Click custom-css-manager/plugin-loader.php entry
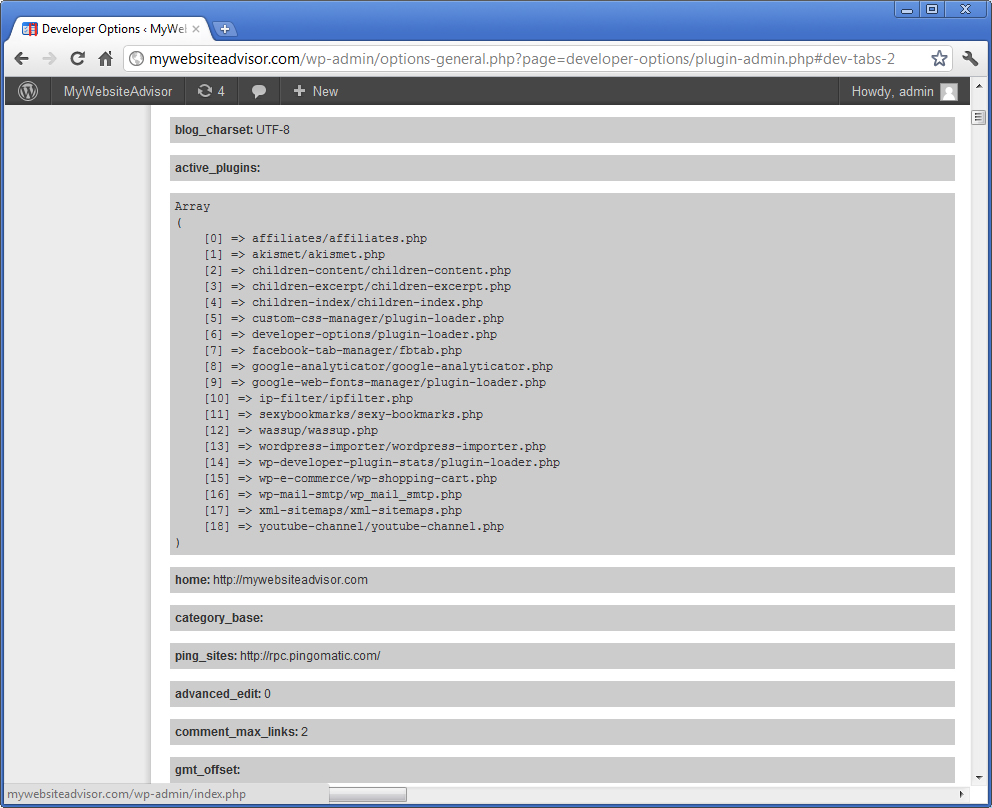Screen dimensions: 992x808 (x=378, y=318)
